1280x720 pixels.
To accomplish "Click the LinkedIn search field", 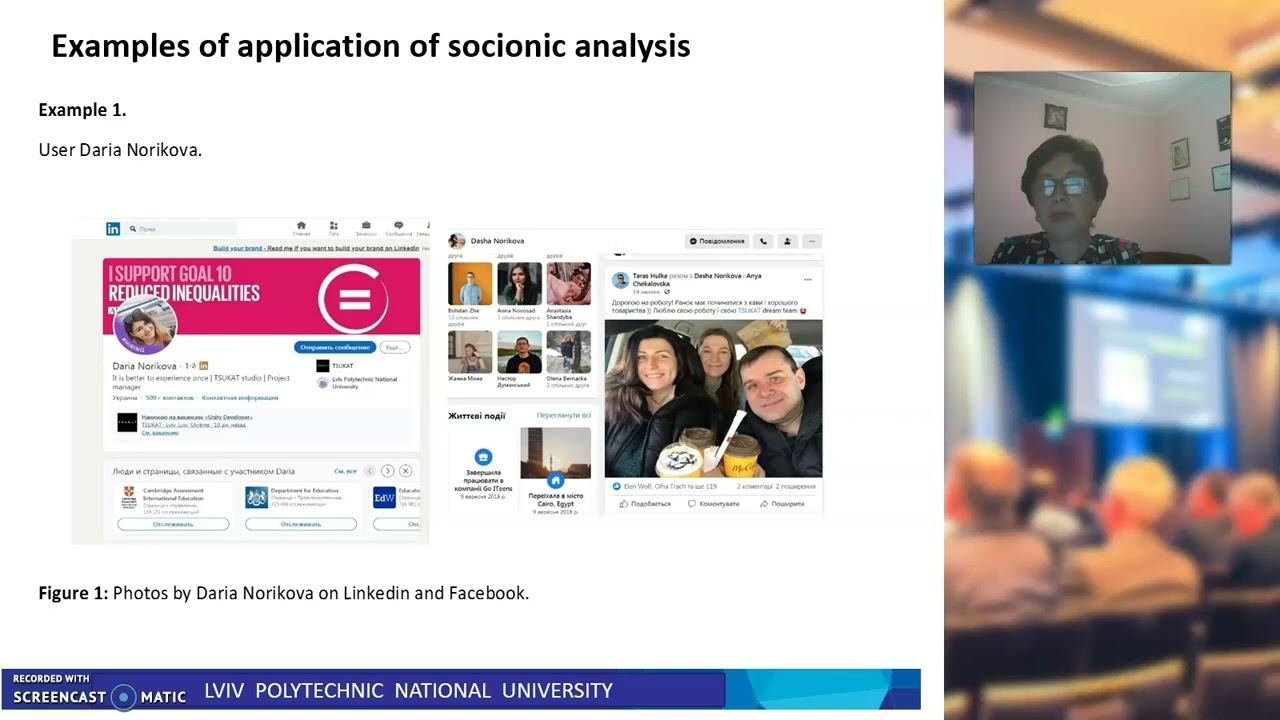I will point(181,229).
